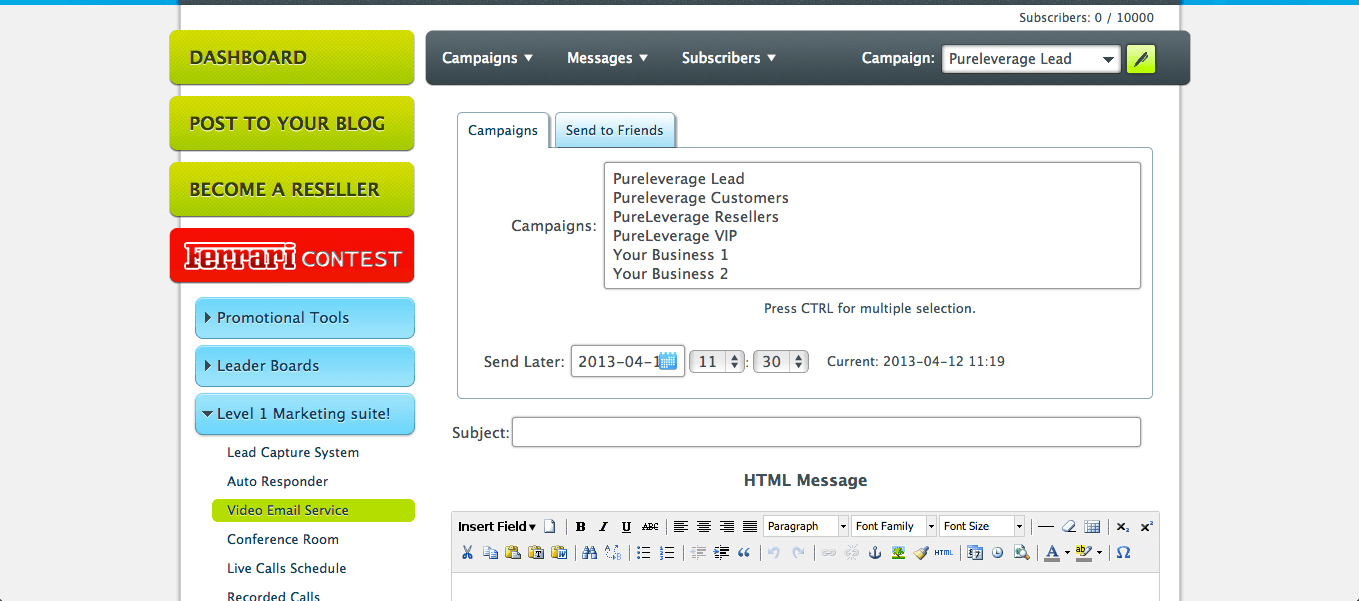Open the Subscribers dropdown menu
The image size is (1359, 601).
[x=729, y=58]
